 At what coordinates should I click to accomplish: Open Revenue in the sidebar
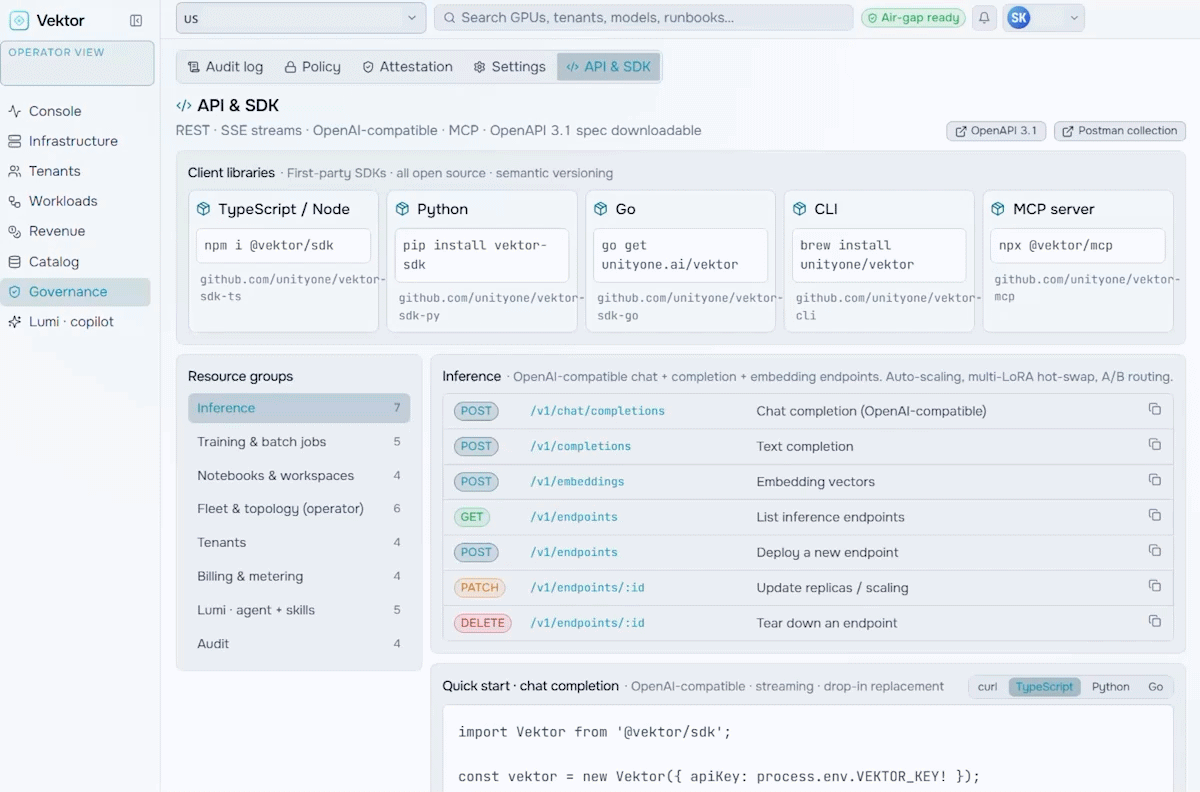pyautogui.click(x=75, y=231)
